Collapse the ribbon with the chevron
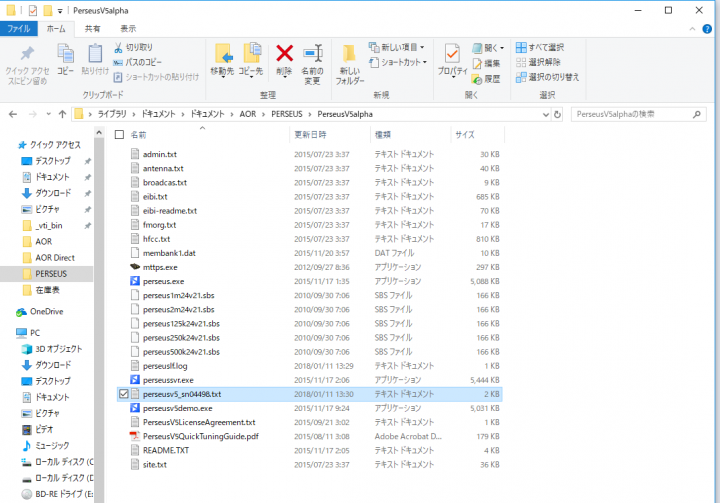This screenshot has height=503, width=720. [692, 29]
